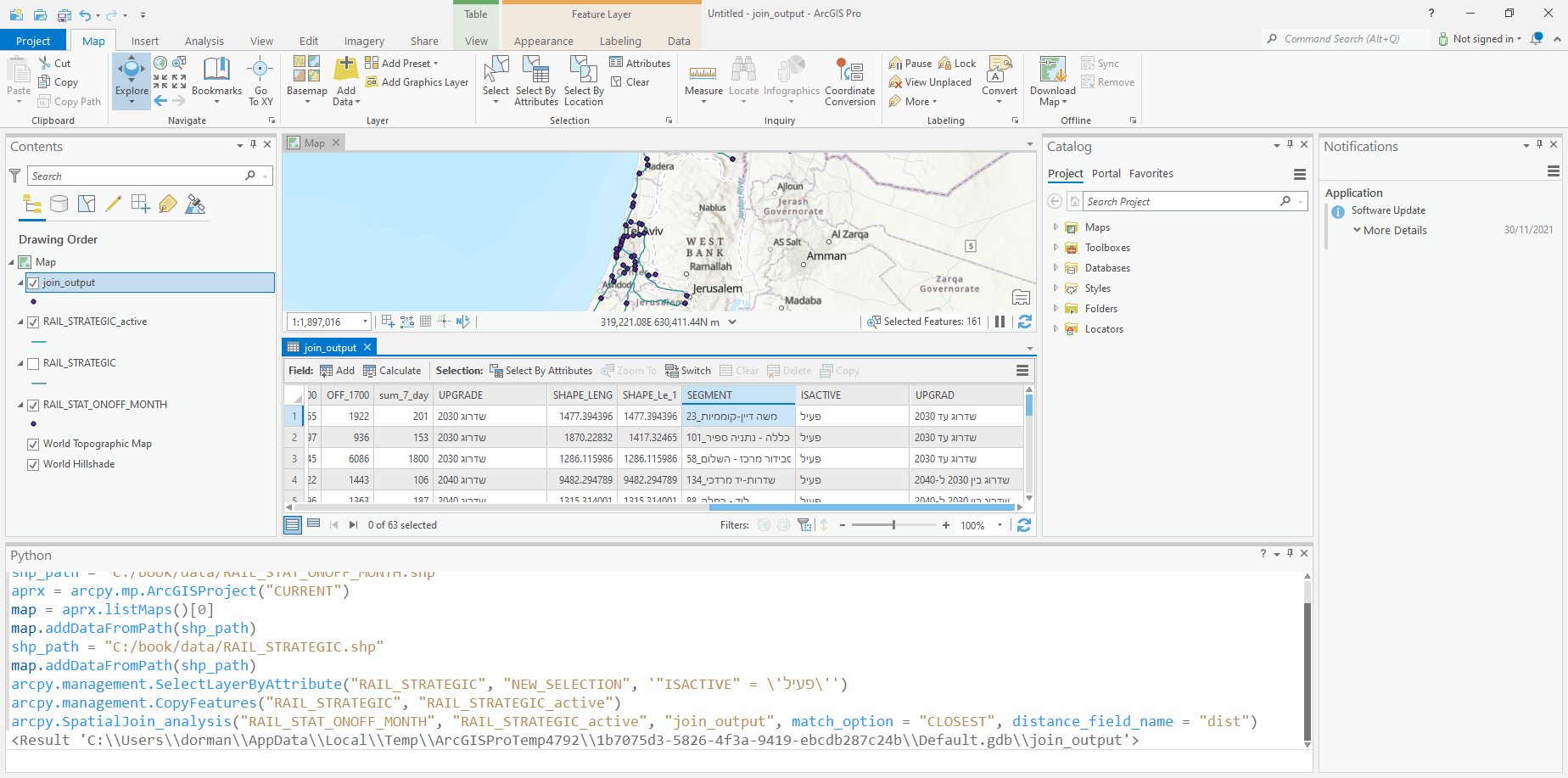The width and height of the screenshot is (1568, 778).
Task: Click the Calculate field button
Action: (x=392, y=371)
